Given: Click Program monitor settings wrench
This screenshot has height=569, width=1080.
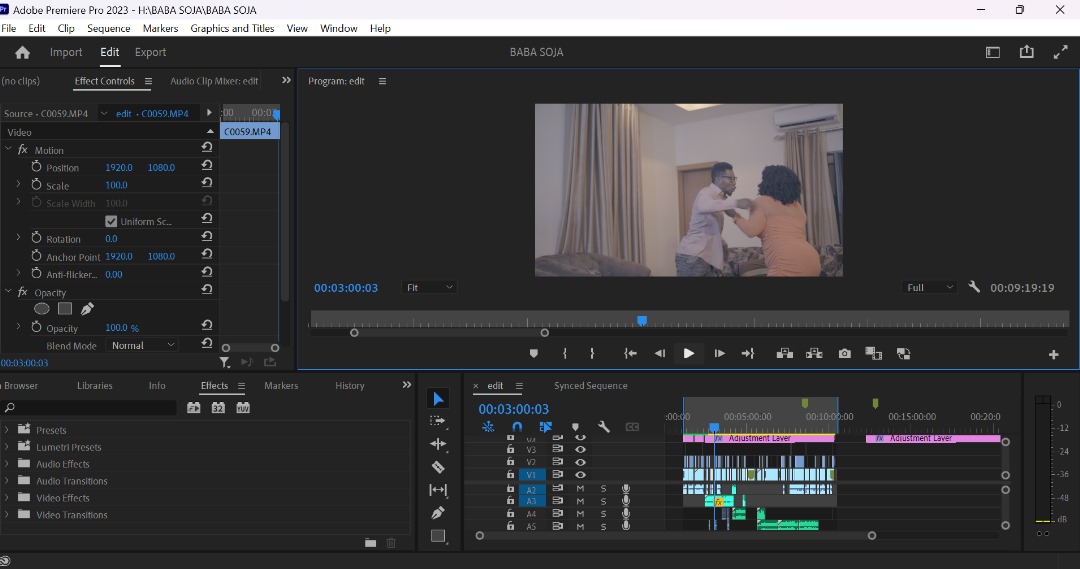Looking at the screenshot, I should coord(974,287).
